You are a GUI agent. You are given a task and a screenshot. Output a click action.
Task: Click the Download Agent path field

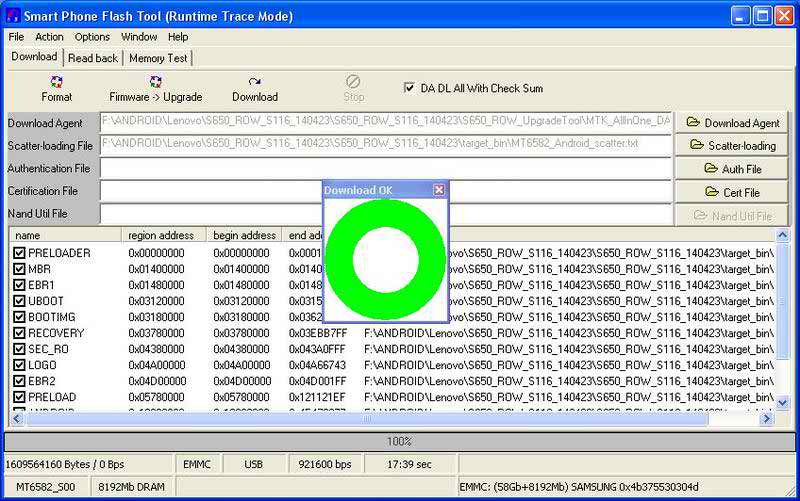click(386, 122)
